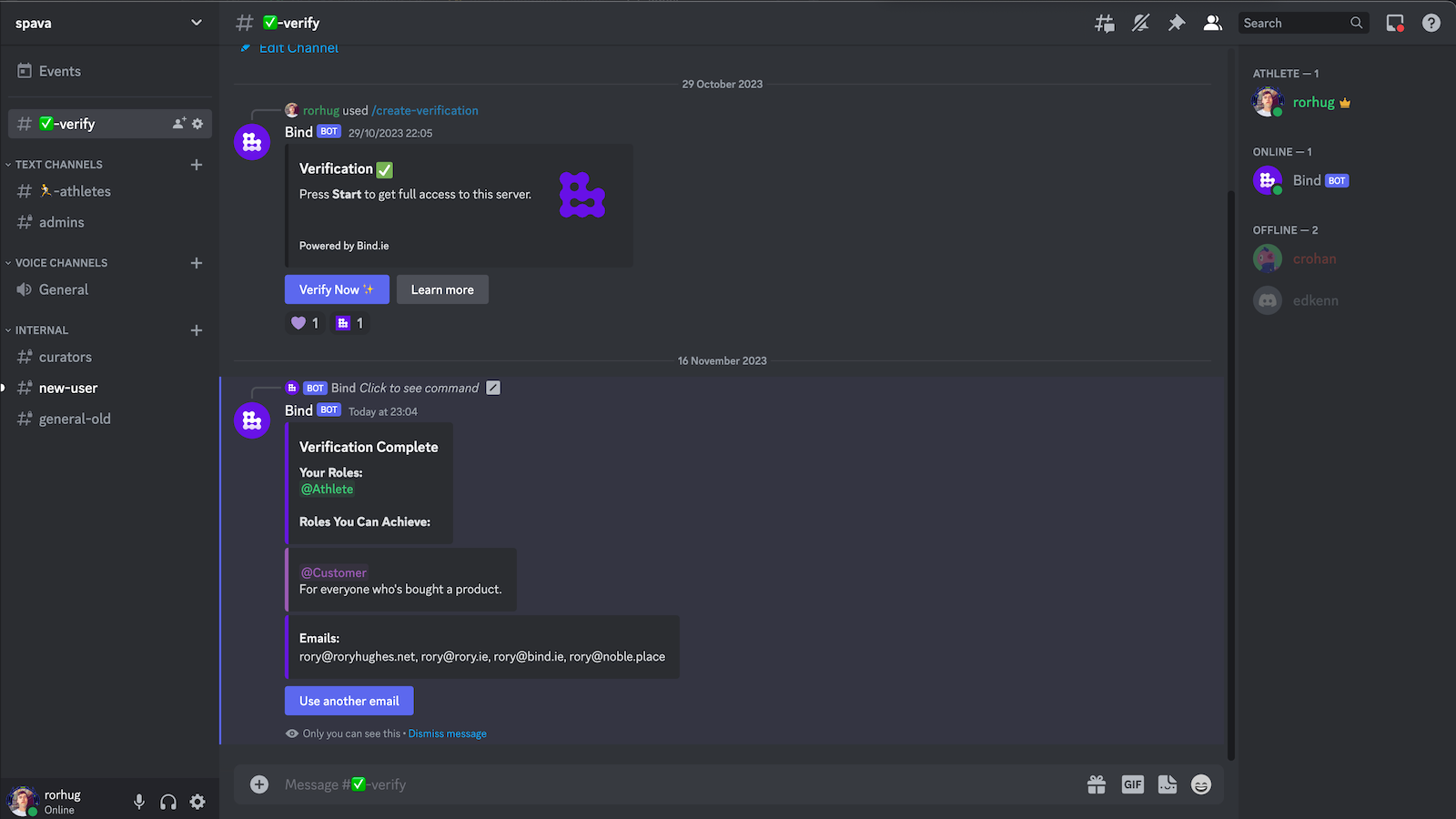Toggle headphones deafen in user panel
This screenshot has width=1456, height=819.
[x=168, y=802]
